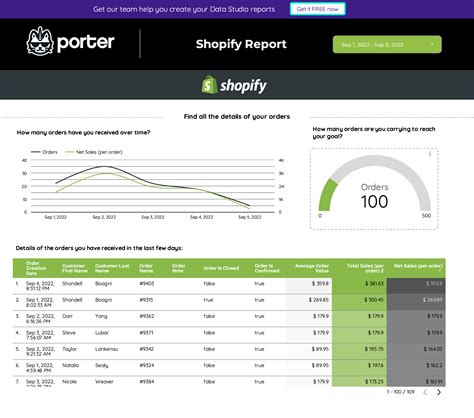This screenshot has height=418, width=474.
Task: Select order number #9324 cell
Action: (147, 365)
